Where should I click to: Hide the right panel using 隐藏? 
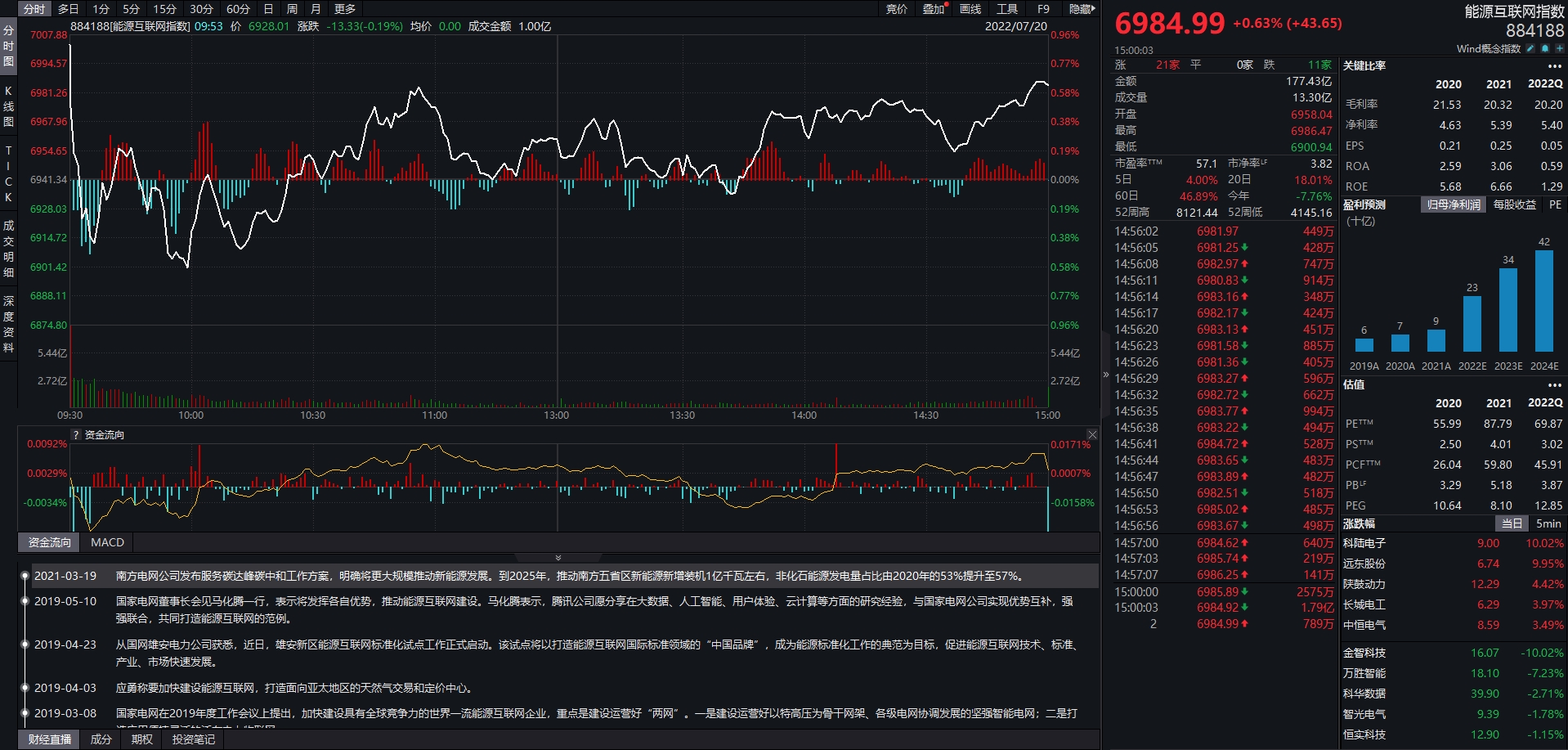tap(1082, 9)
